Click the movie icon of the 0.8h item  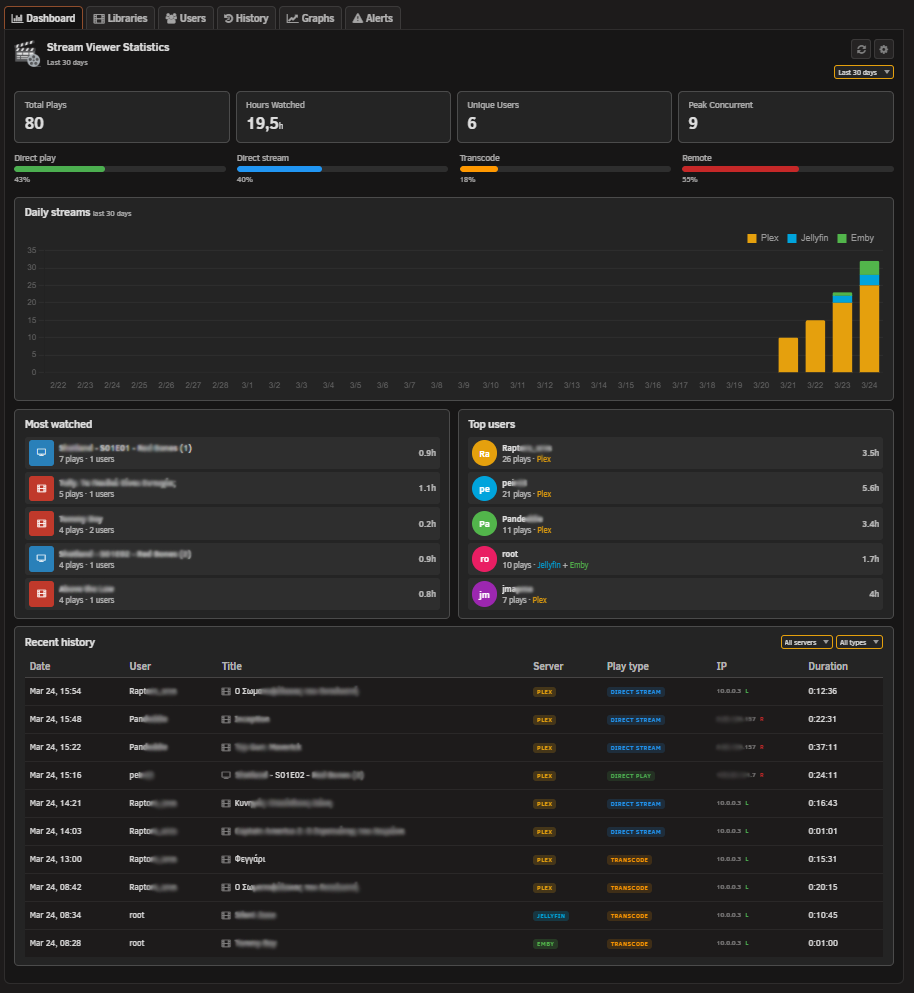coord(41,594)
